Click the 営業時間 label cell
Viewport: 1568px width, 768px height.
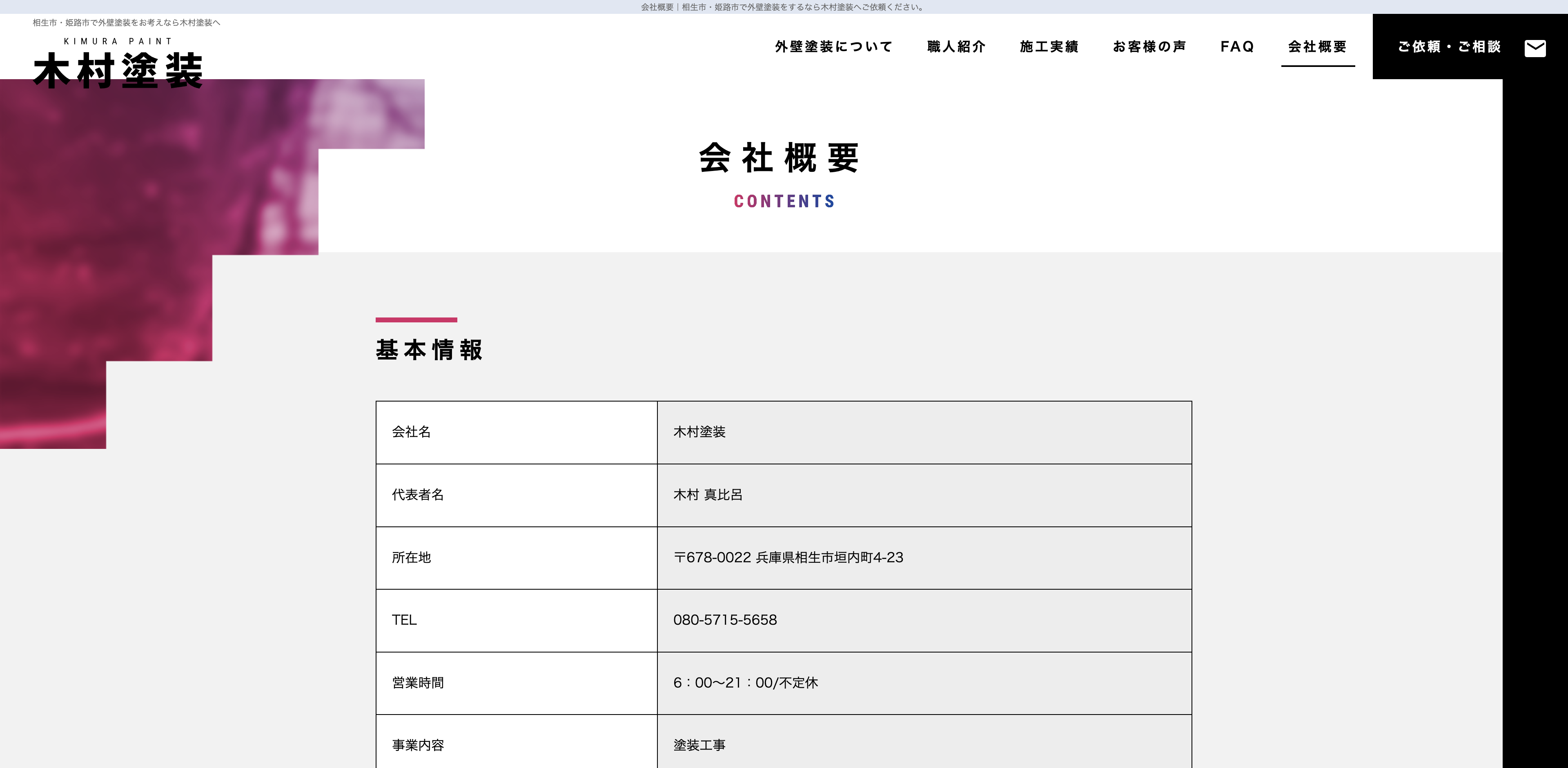click(x=517, y=684)
